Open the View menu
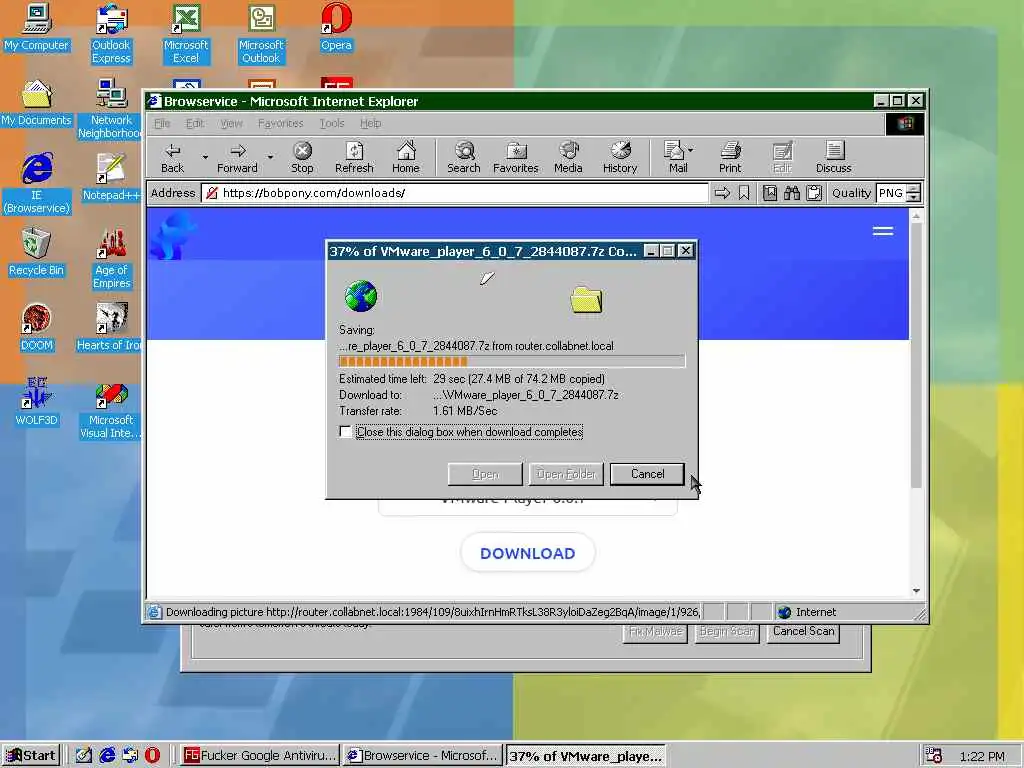The width and height of the screenshot is (1024, 768). 231,123
